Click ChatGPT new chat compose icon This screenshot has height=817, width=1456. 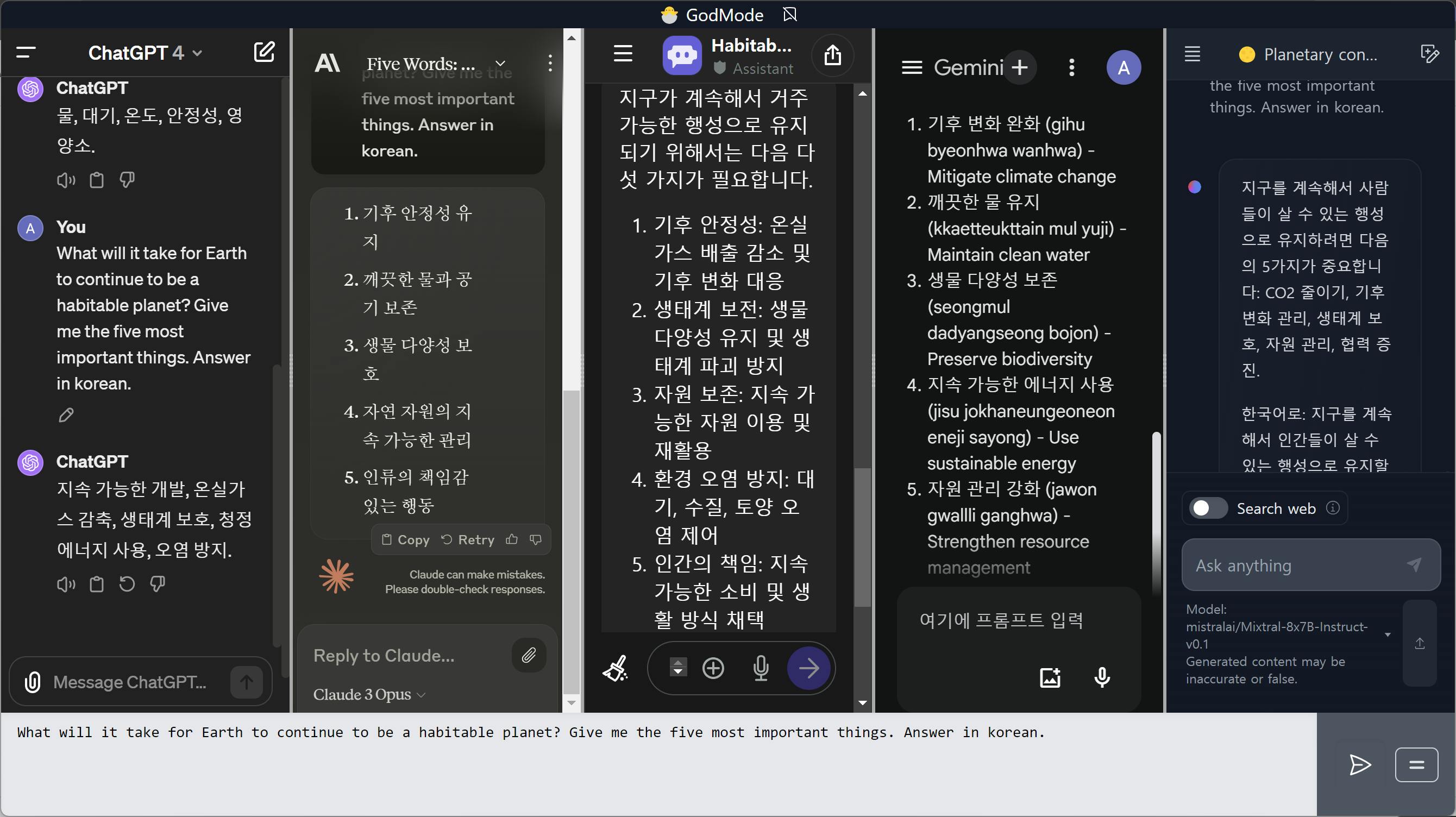click(x=264, y=53)
